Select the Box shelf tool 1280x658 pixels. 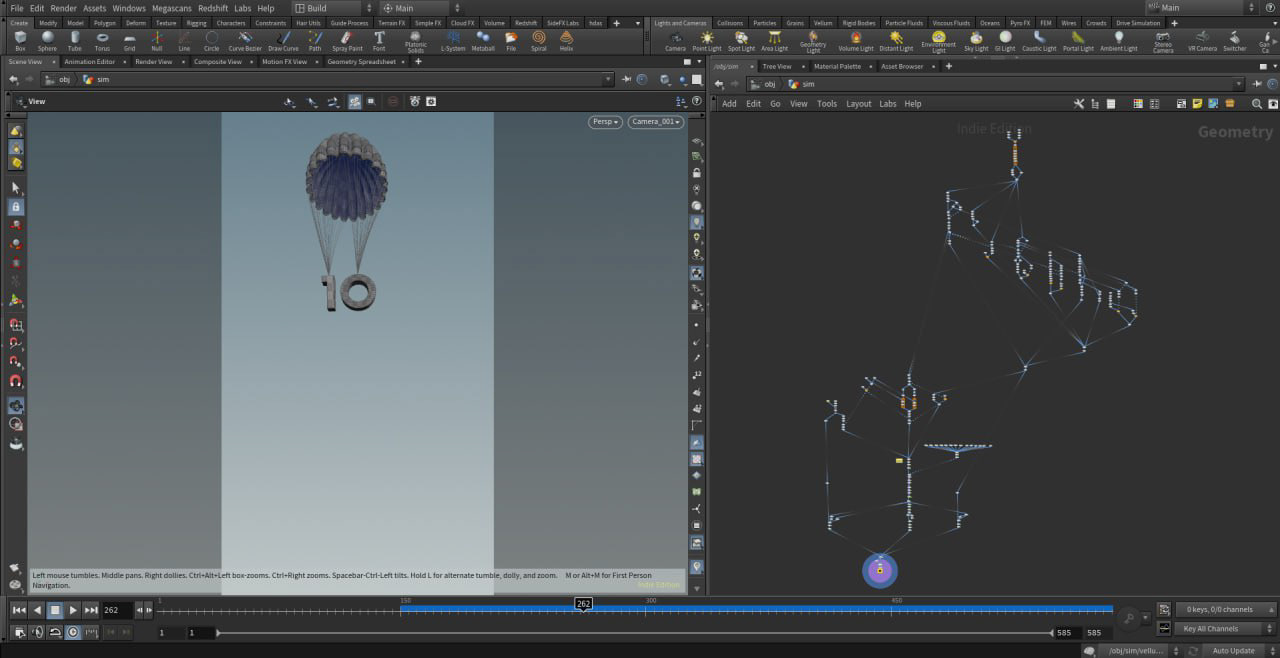point(20,40)
